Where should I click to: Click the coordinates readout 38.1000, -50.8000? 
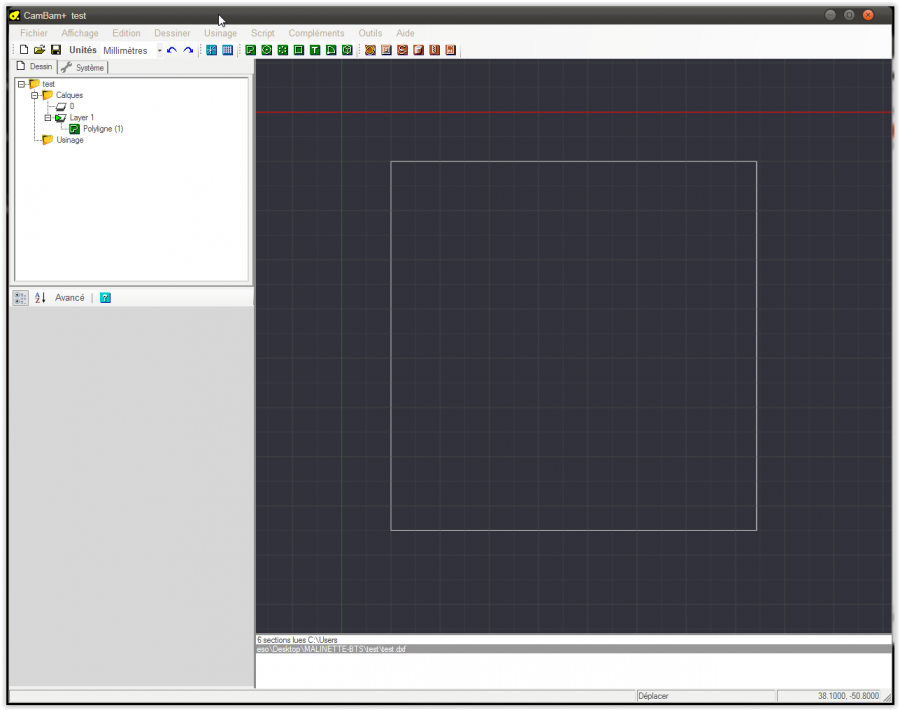(848, 696)
